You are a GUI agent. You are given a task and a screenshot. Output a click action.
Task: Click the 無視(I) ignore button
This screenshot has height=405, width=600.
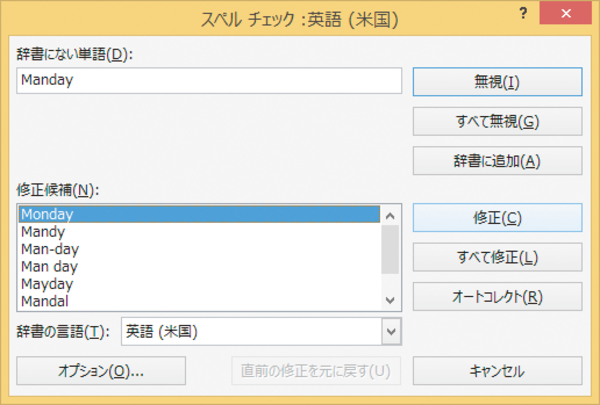[497, 82]
